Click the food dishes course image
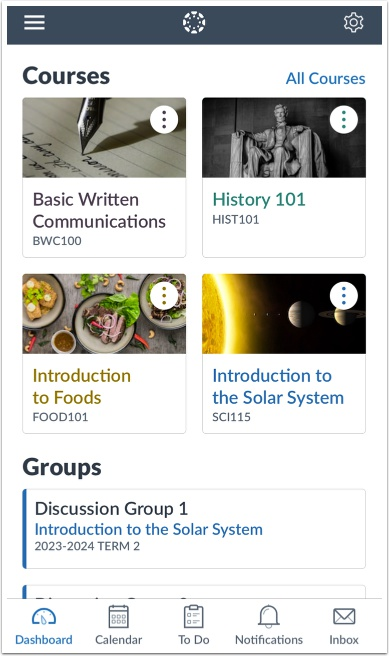Image resolution: width=389 pixels, height=656 pixels. 104,314
